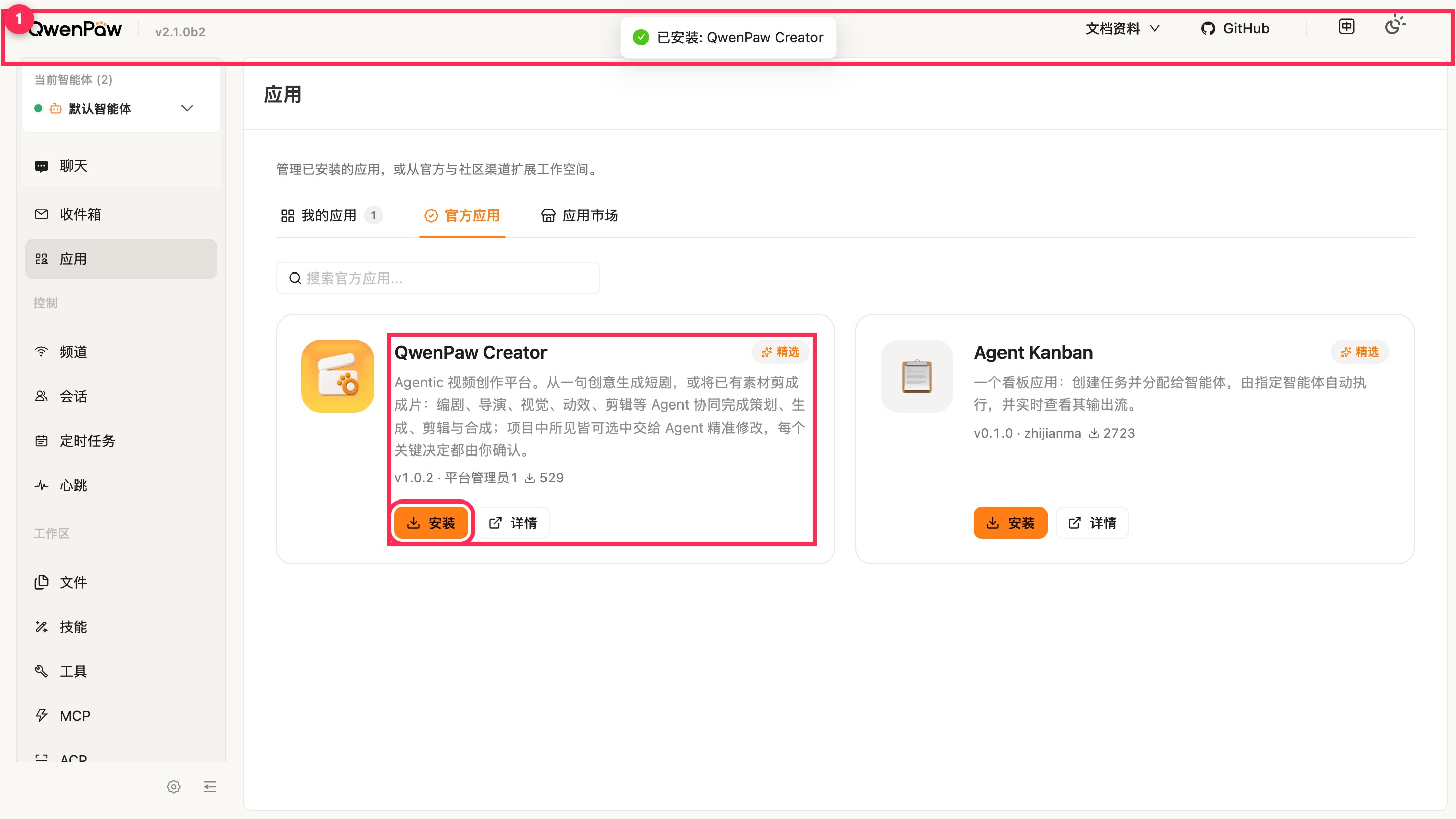The width and height of the screenshot is (1456, 819).
Task: Click the Agent Kanban title
Action: click(1033, 352)
